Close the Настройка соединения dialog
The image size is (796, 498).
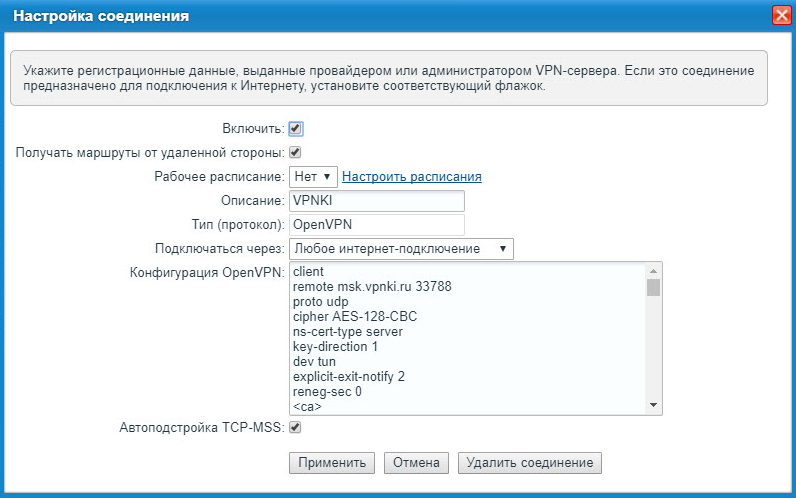pos(782,16)
